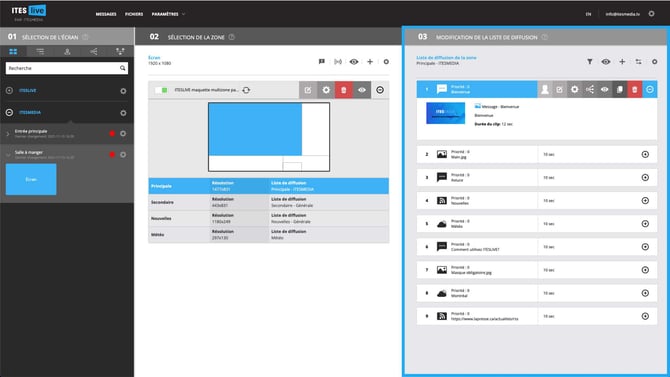The height and width of the screenshot is (377, 670).
Task: Delete the ITESLIVE maquette layout
Action: (x=344, y=90)
